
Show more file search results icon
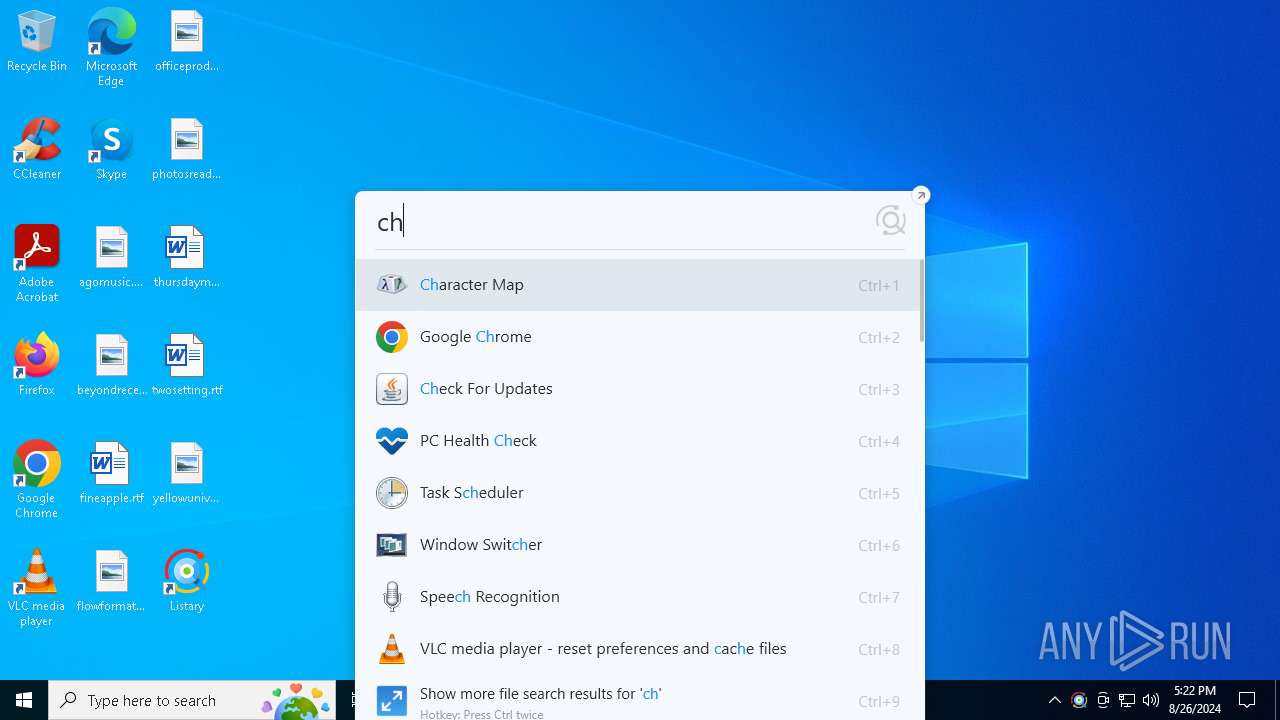pyautogui.click(x=392, y=701)
